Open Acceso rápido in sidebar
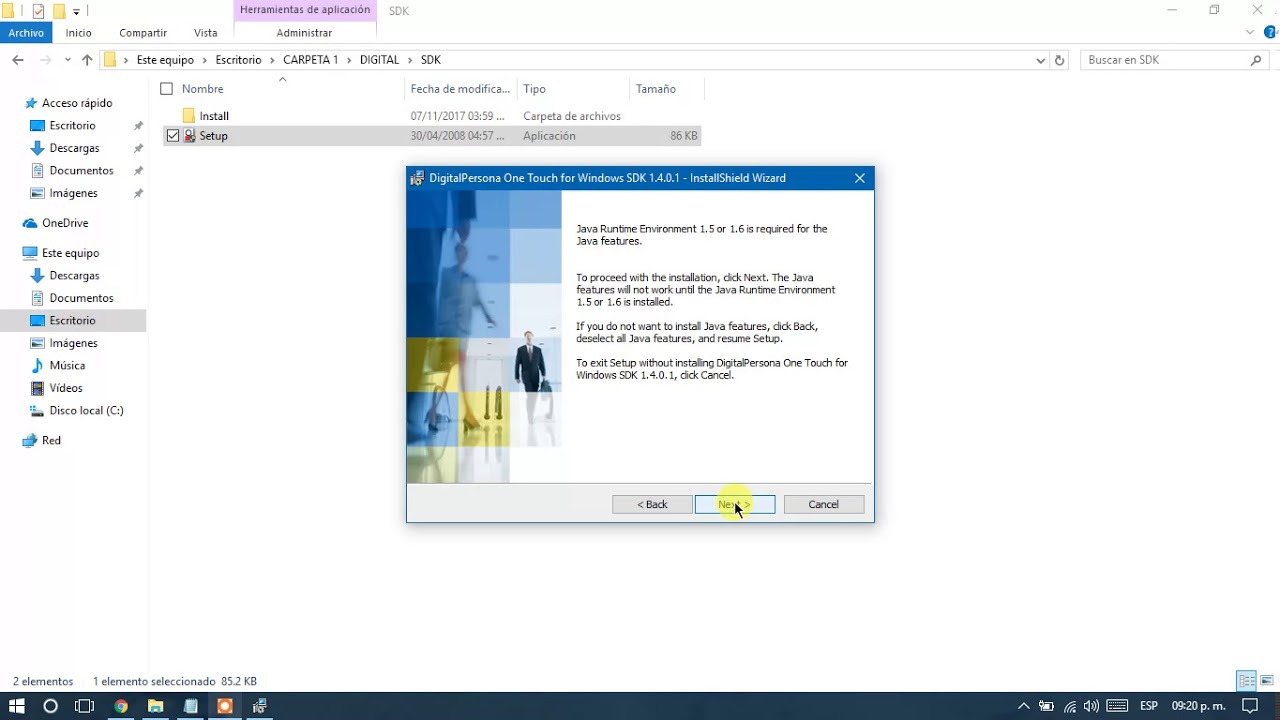Image resolution: width=1280 pixels, height=720 pixels. click(77, 103)
